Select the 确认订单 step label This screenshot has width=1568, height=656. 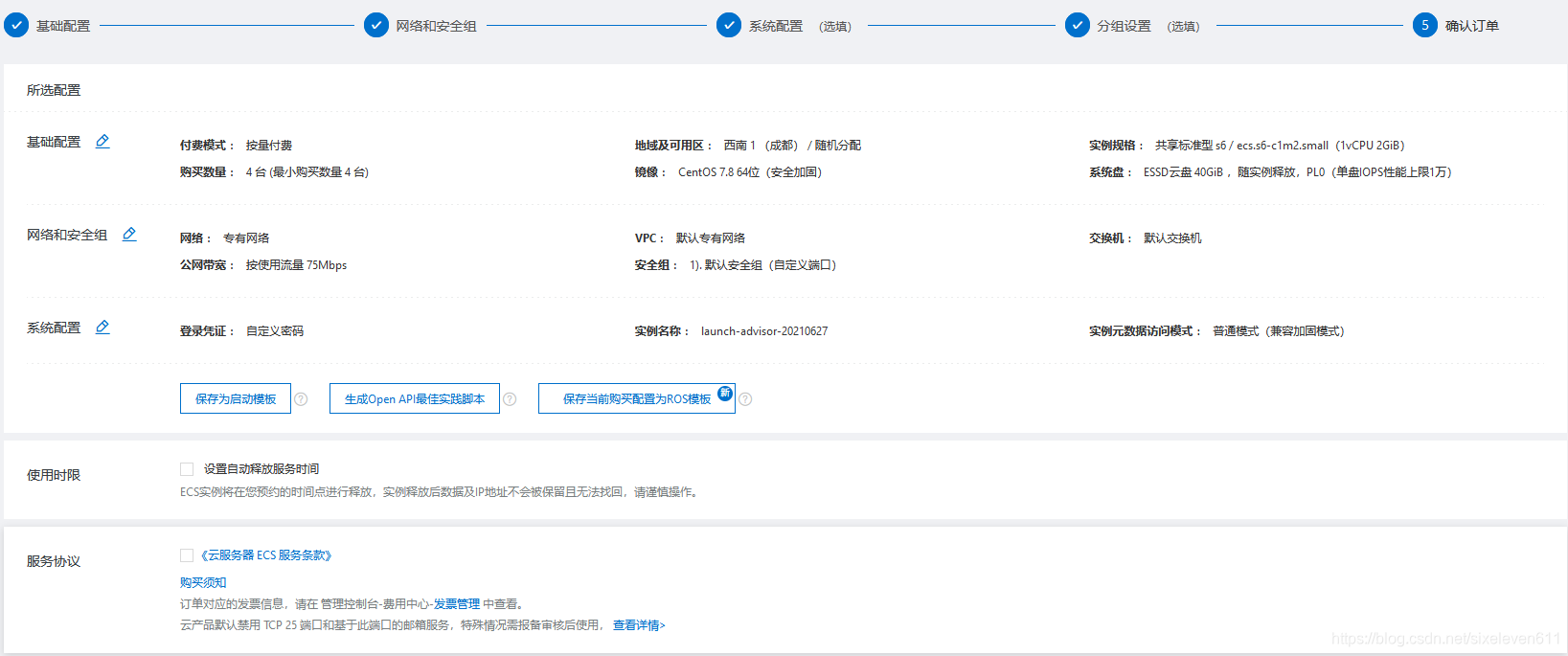click(x=1472, y=26)
